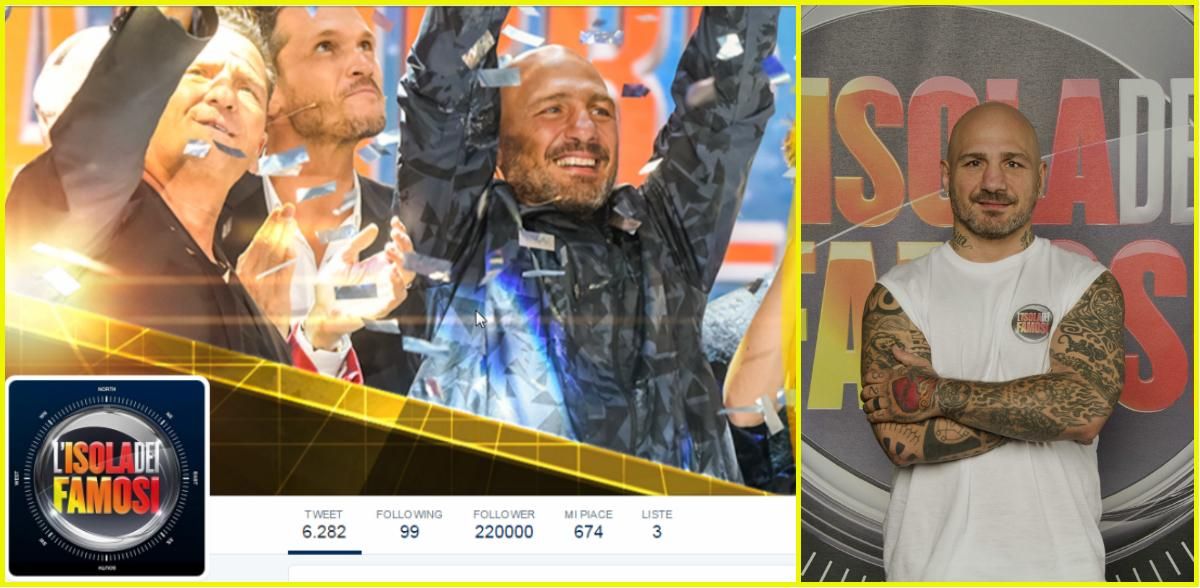Click the L'Isola dei Famosi profile avatar
This screenshot has width=1200, height=588.
(x=107, y=477)
